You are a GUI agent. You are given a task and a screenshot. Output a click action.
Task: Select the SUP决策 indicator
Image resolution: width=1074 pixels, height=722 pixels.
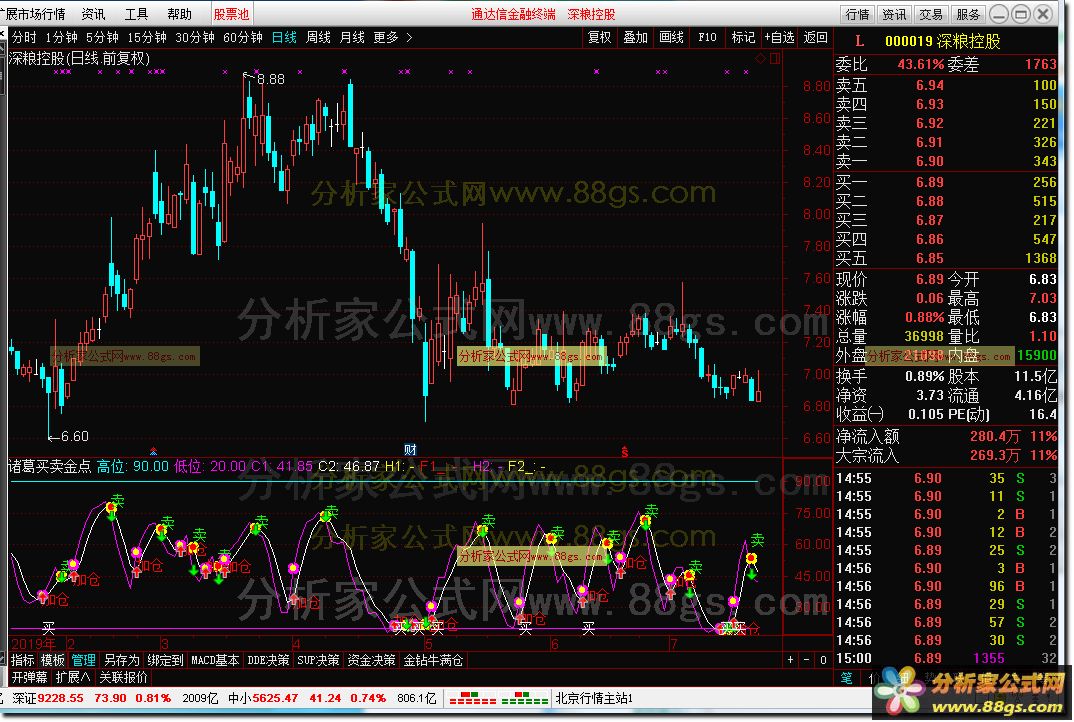coord(319,660)
